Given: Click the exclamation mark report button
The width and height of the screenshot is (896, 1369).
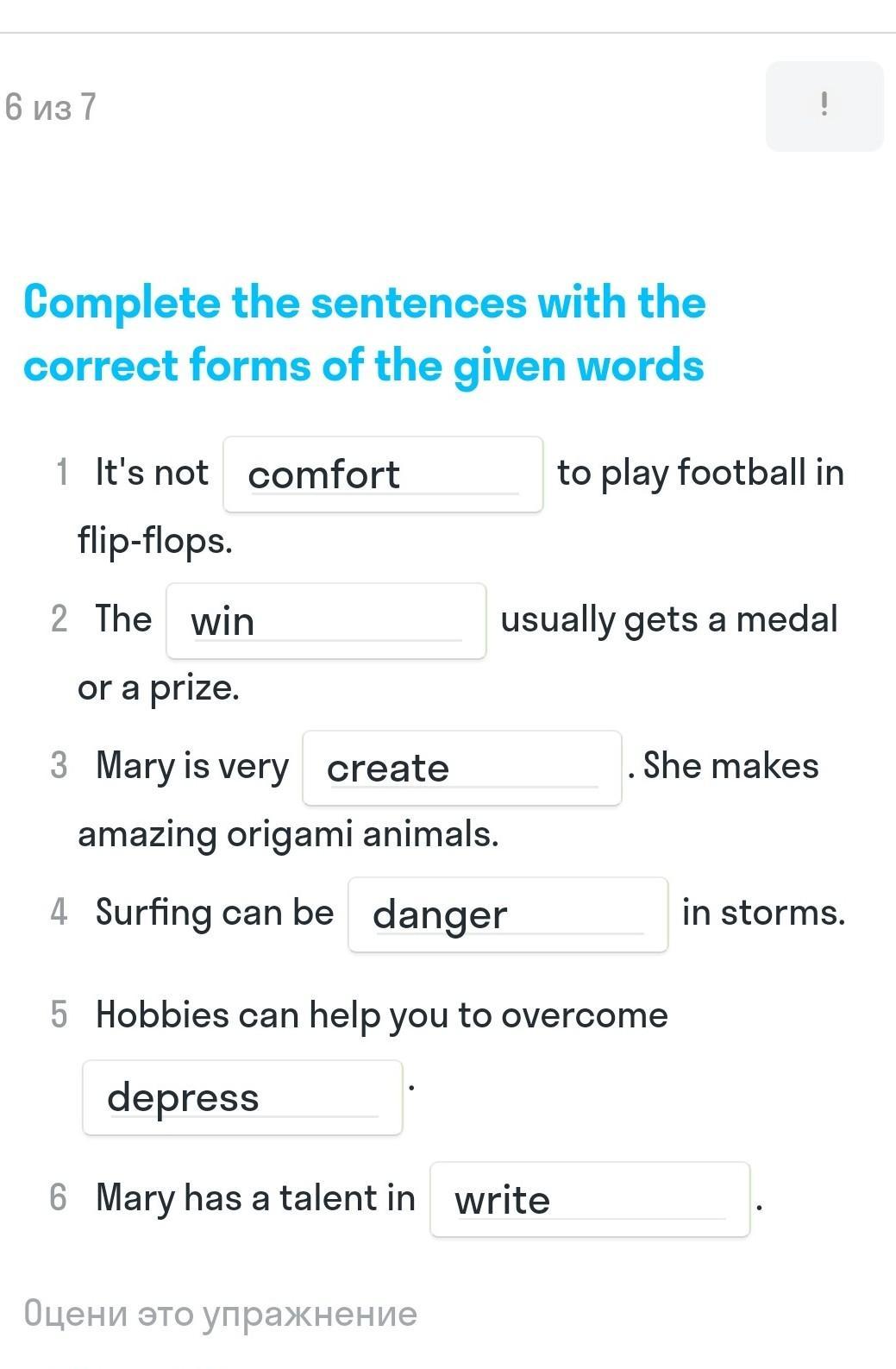Looking at the screenshot, I should click(x=824, y=106).
